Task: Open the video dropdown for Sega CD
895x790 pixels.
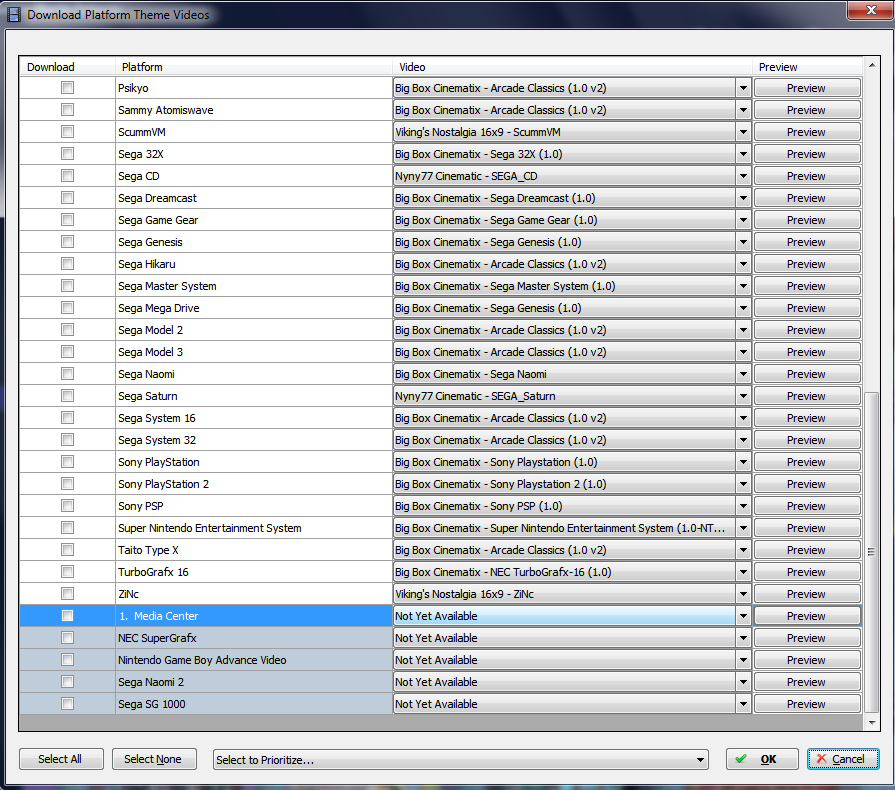Action: [x=743, y=176]
